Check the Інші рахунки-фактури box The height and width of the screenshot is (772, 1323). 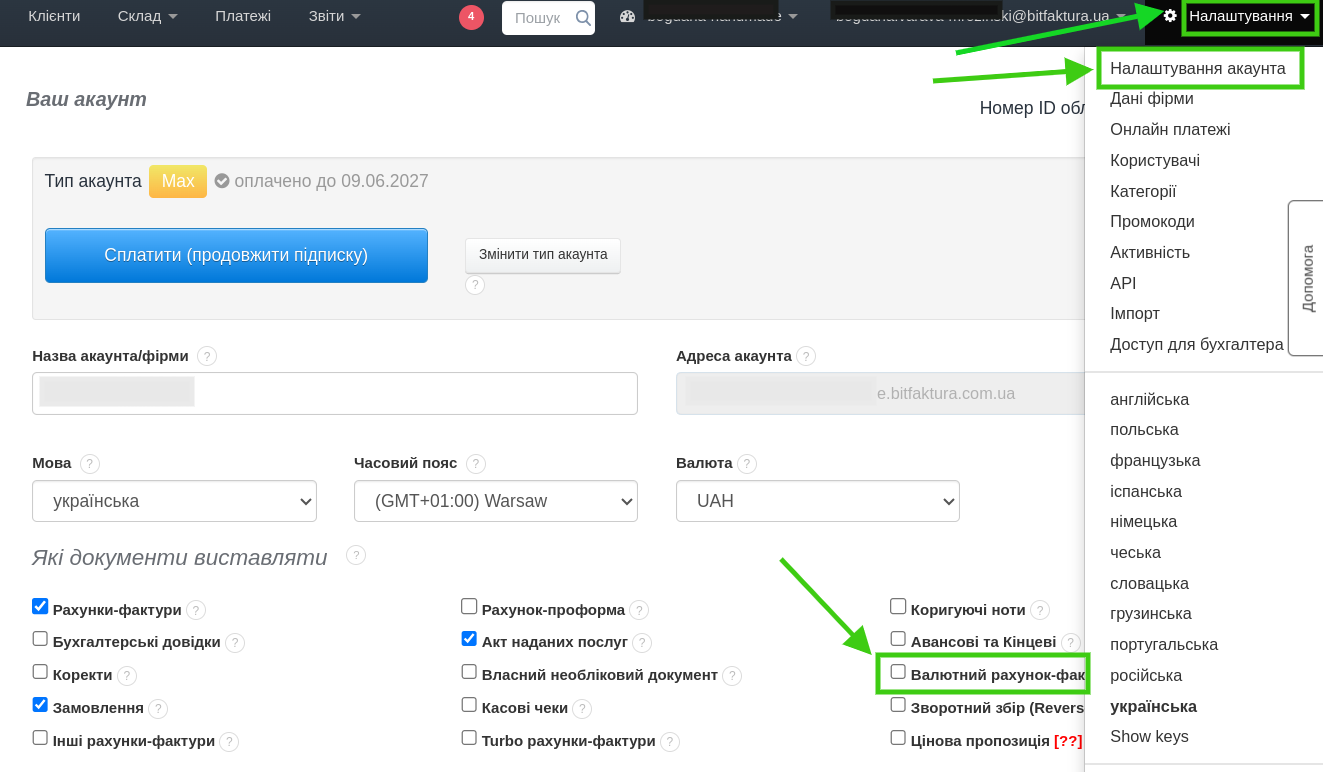40,738
